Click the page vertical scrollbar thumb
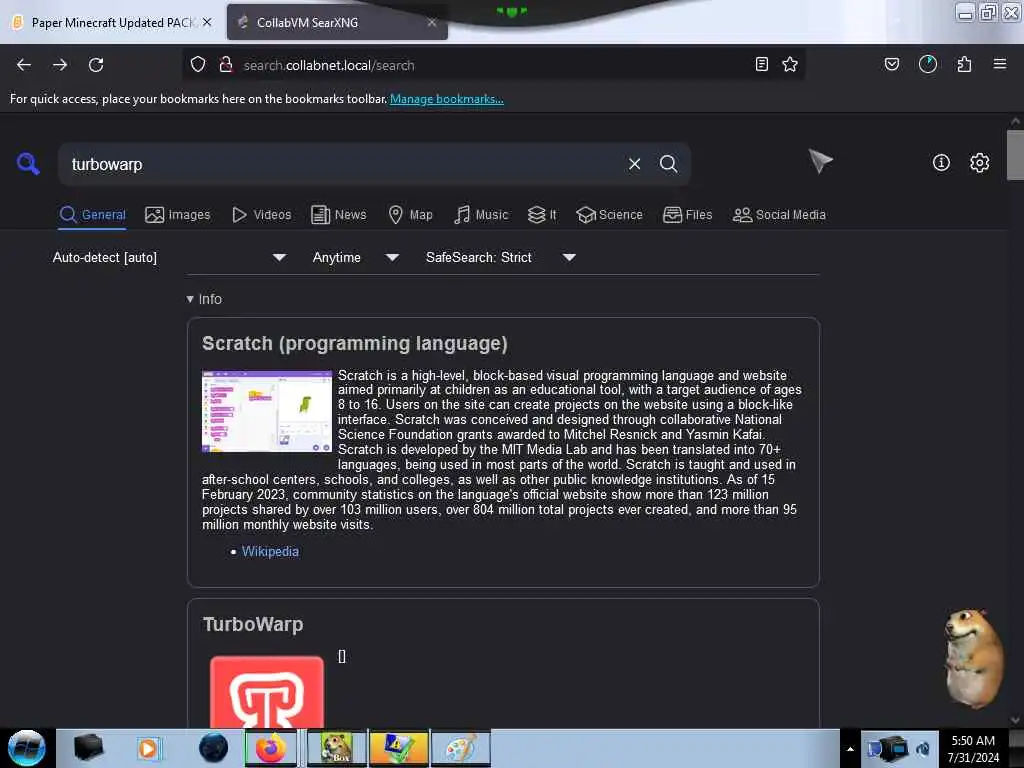Image resolution: width=1024 pixels, height=768 pixels. point(1015,155)
